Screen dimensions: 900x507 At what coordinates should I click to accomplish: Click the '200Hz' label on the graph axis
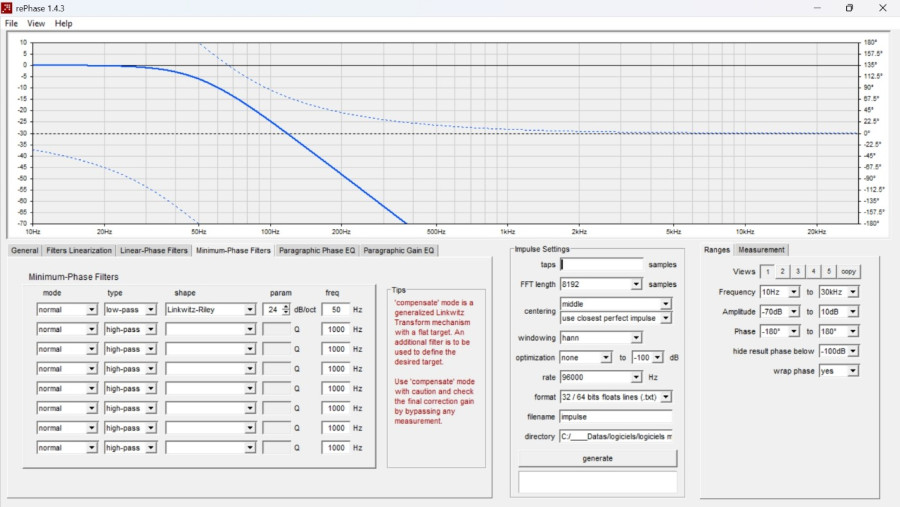[x=341, y=231]
